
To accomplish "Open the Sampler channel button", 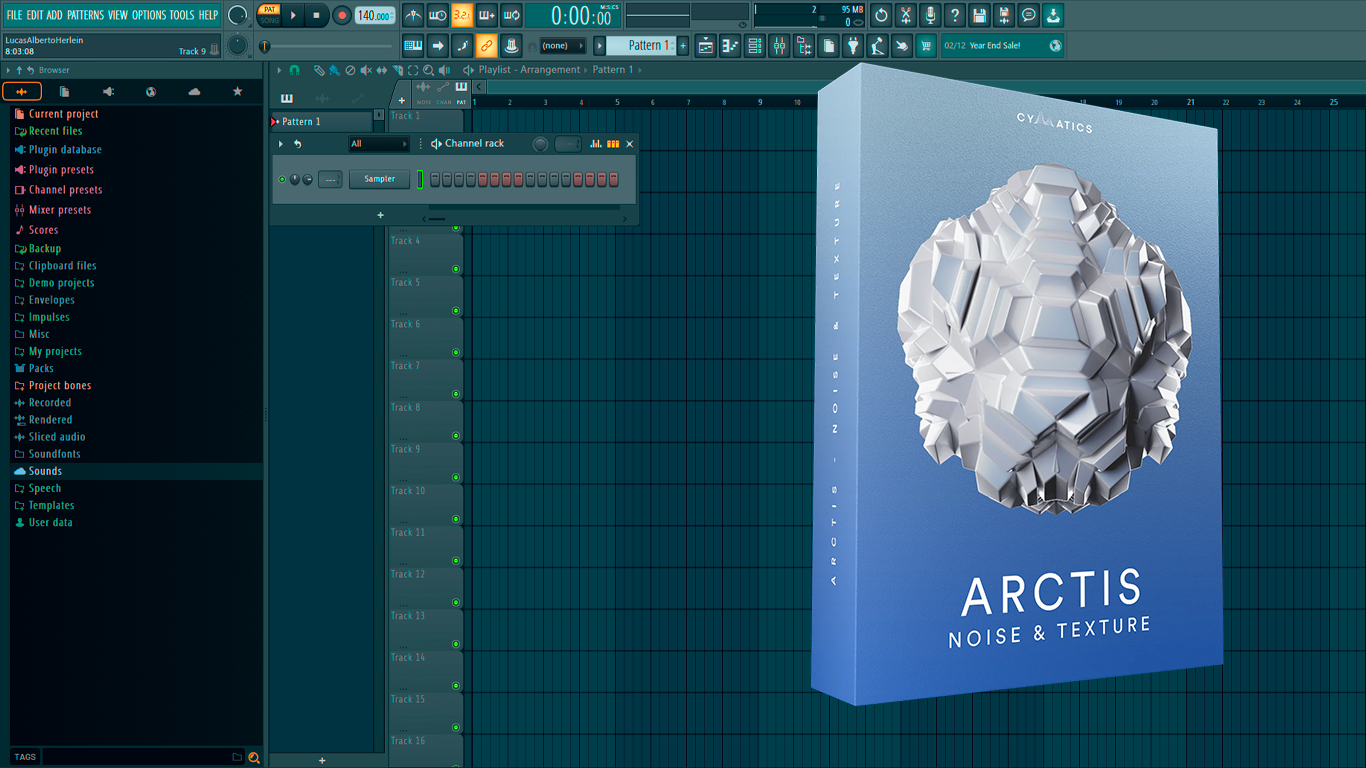I will pos(379,179).
